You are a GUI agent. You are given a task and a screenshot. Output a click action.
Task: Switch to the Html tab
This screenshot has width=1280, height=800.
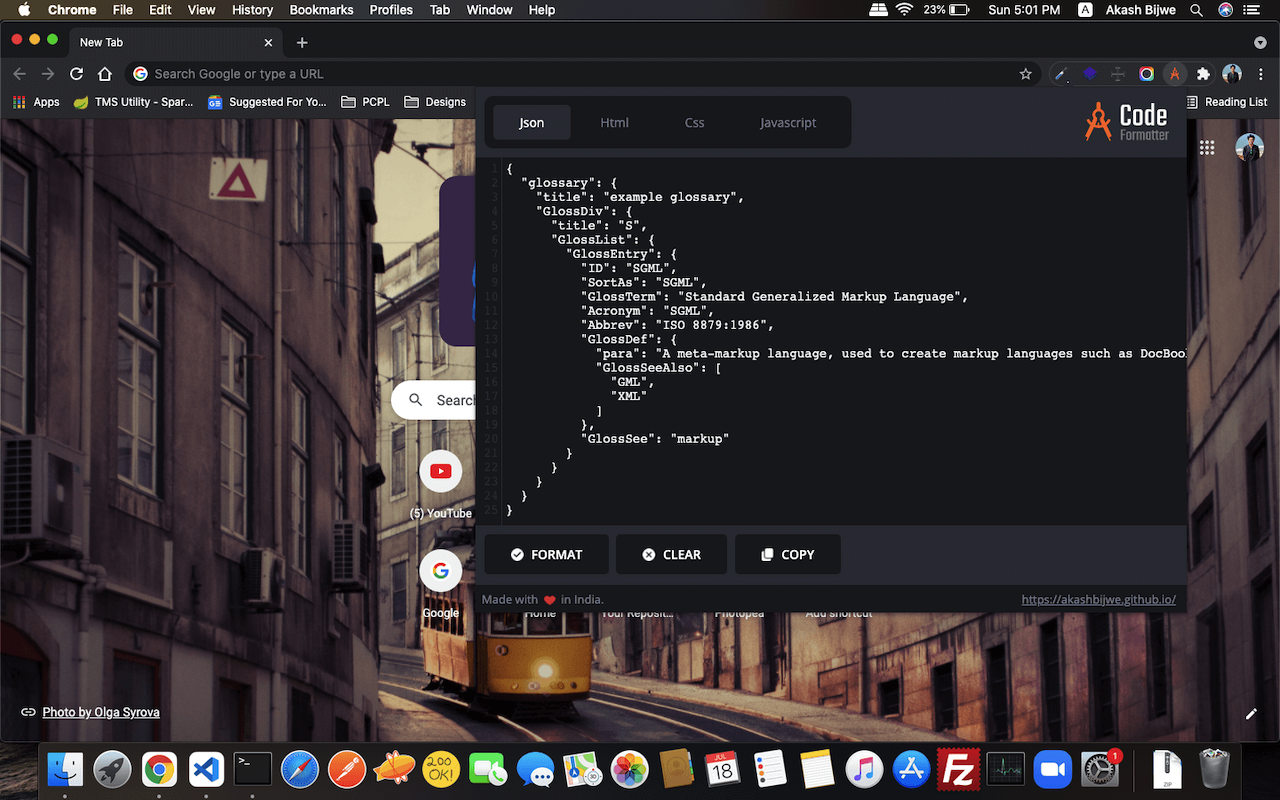[x=614, y=122]
